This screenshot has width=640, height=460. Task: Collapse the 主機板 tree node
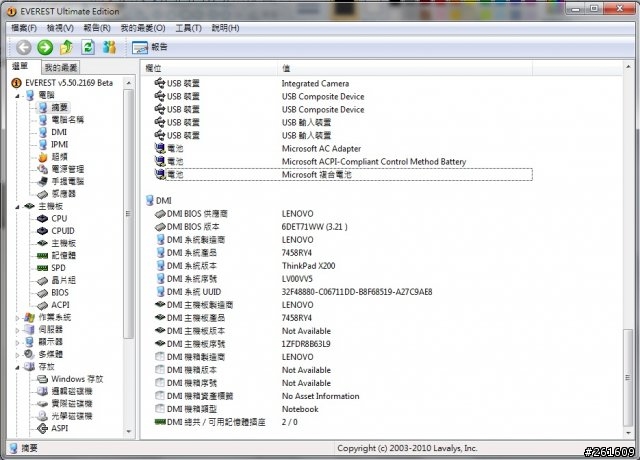pos(18,207)
